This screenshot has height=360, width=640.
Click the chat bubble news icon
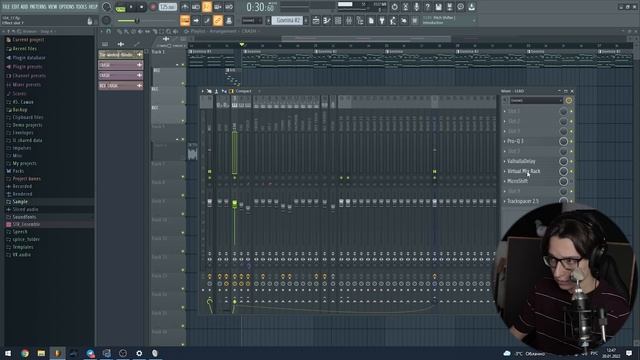pos(460,7)
